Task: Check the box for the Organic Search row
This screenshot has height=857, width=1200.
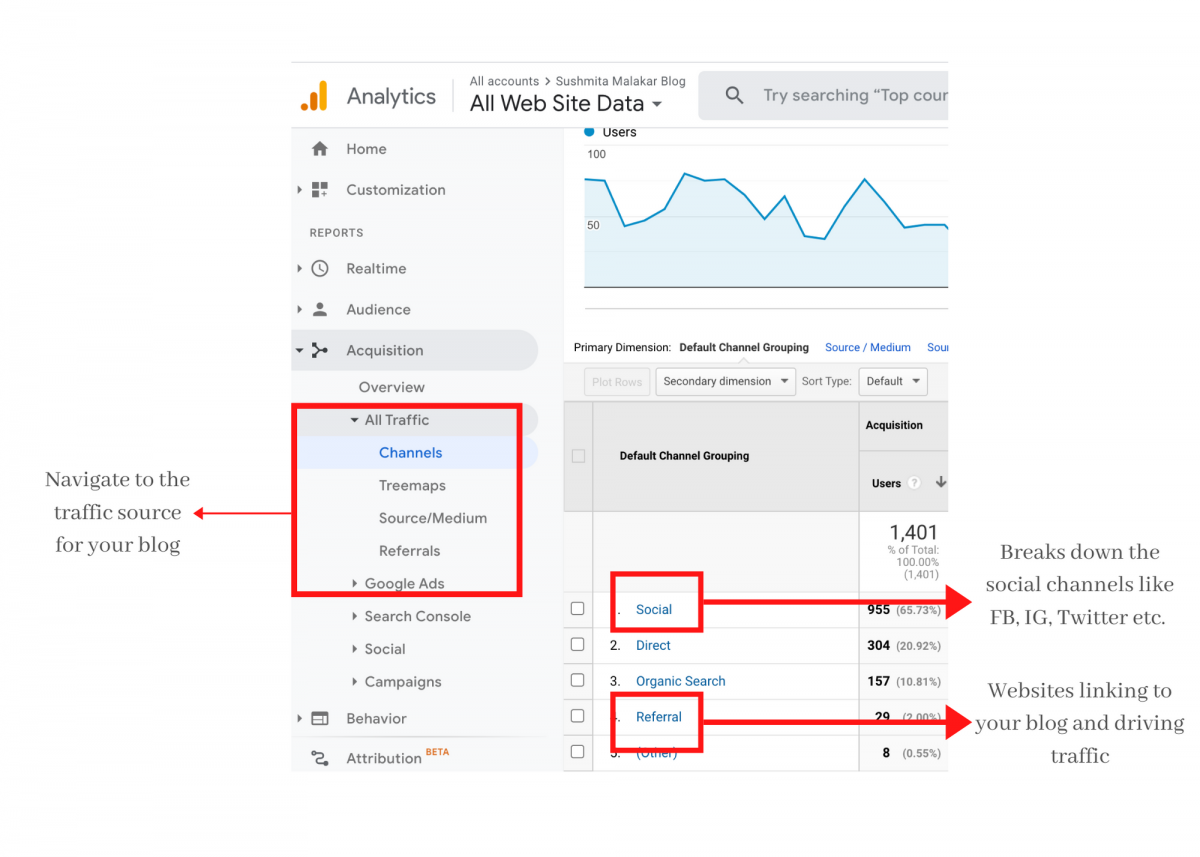Action: click(577, 680)
